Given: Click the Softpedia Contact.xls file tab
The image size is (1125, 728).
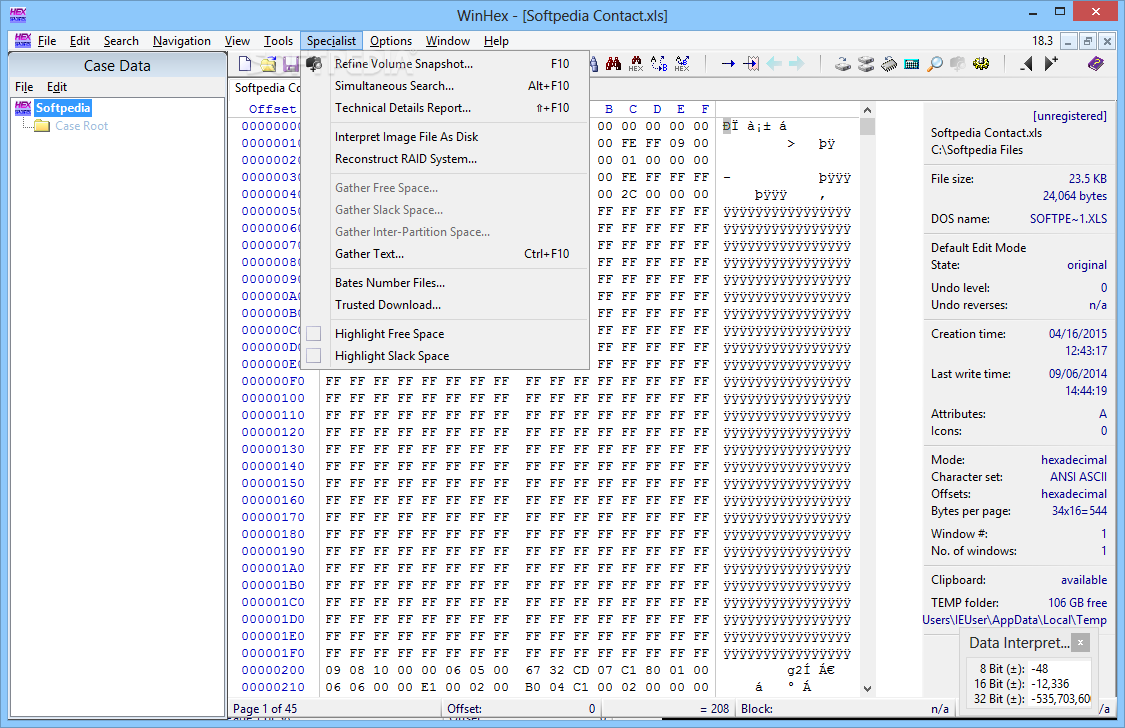Looking at the screenshot, I should tap(267, 88).
